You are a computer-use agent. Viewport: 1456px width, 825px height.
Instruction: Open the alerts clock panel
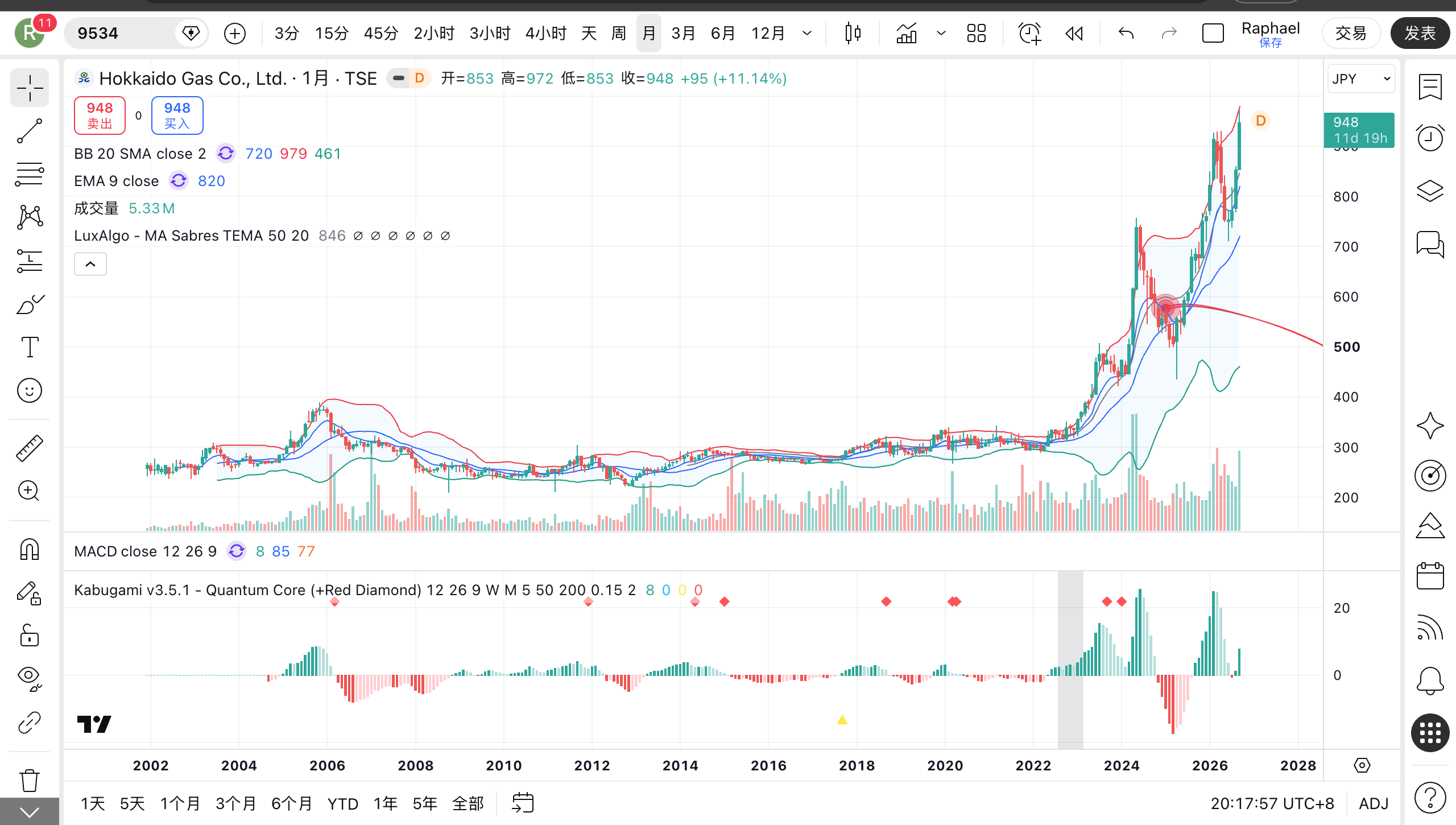click(x=1430, y=138)
